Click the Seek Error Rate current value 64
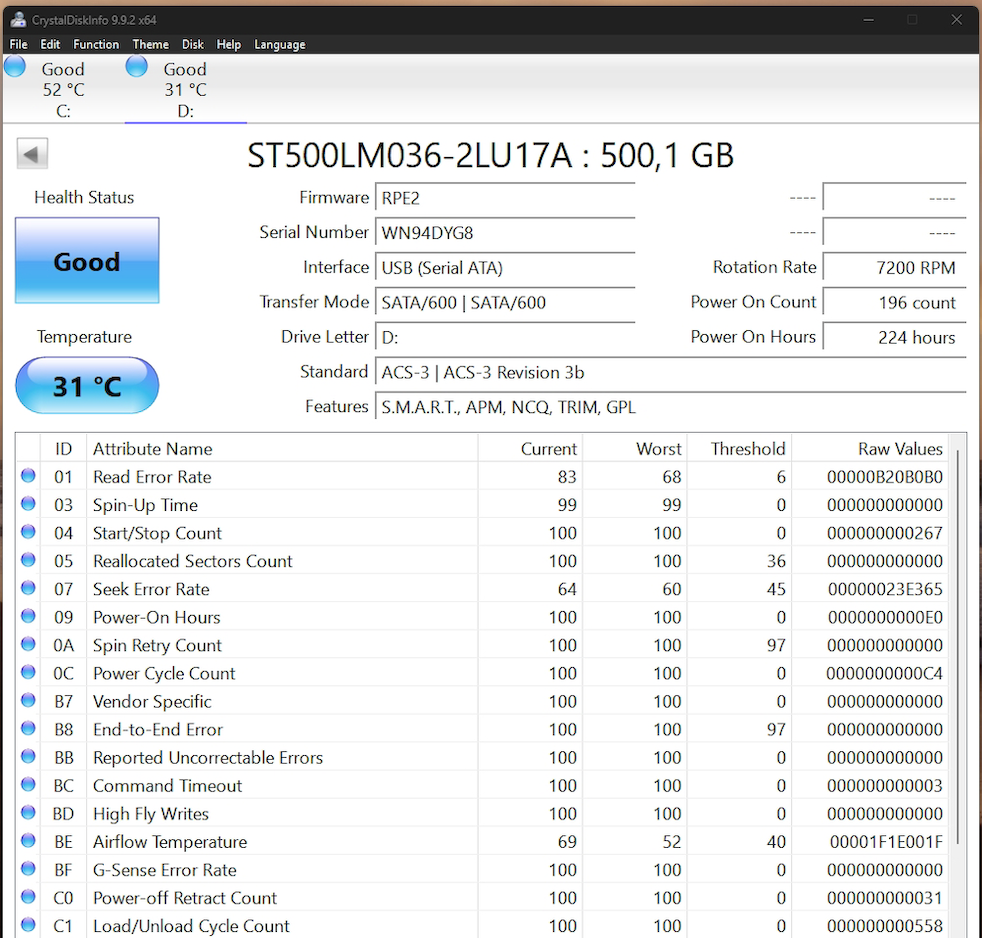982x938 pixels. click(x=567, y=589)
